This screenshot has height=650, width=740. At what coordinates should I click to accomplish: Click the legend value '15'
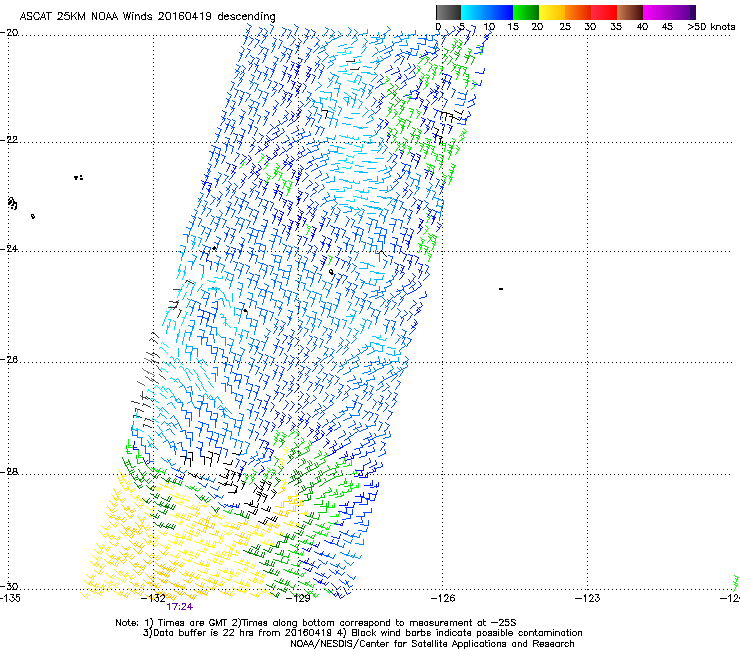pyautogui.click(x=513, y=27)
